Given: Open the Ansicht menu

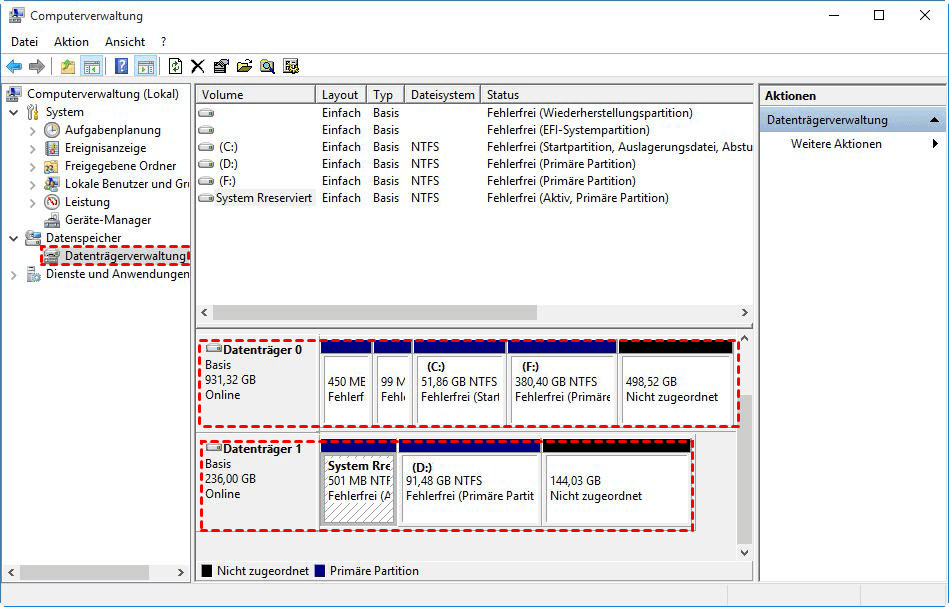Looking at the screenshot, I should pyautogui.click(x=125, y=42).
